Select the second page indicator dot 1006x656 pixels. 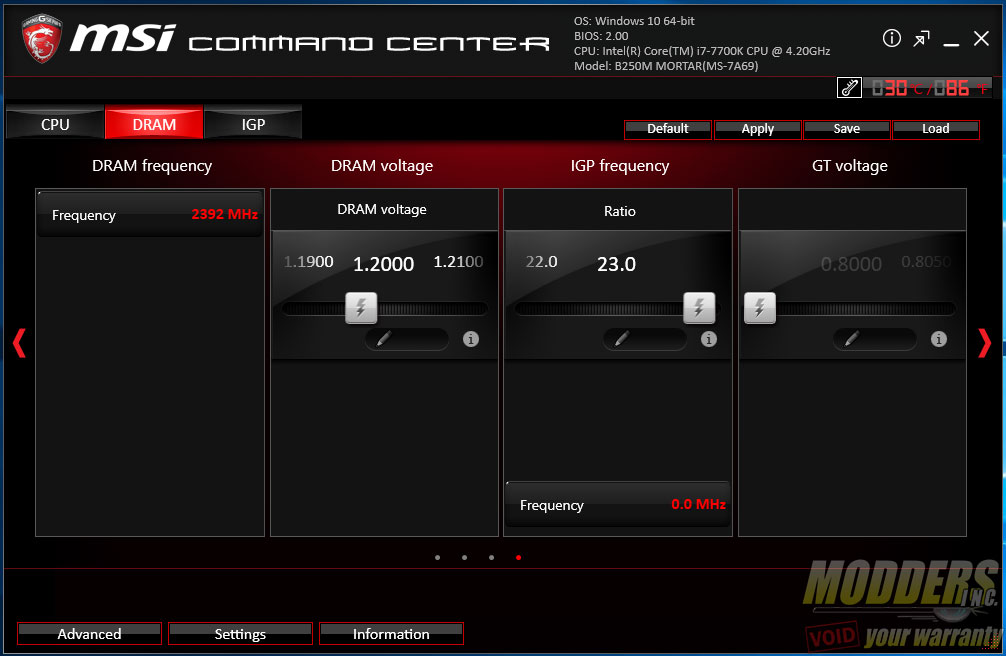(465, 557)
